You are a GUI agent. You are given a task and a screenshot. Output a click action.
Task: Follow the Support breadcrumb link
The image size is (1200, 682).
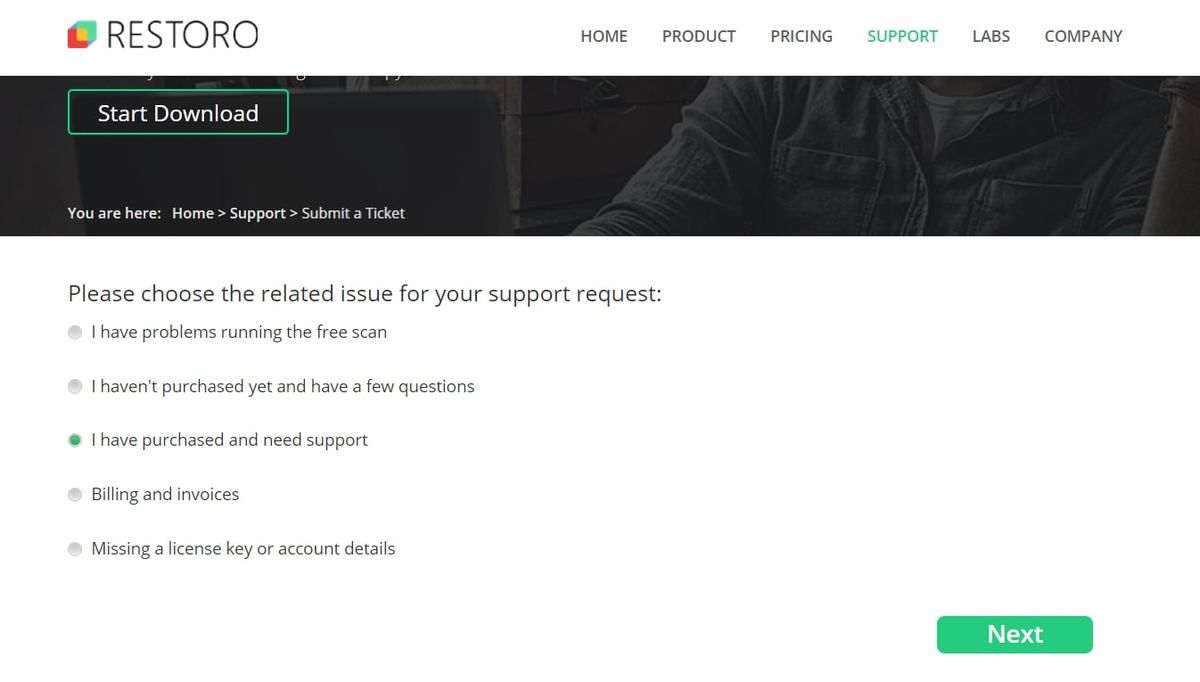point(257,213)
